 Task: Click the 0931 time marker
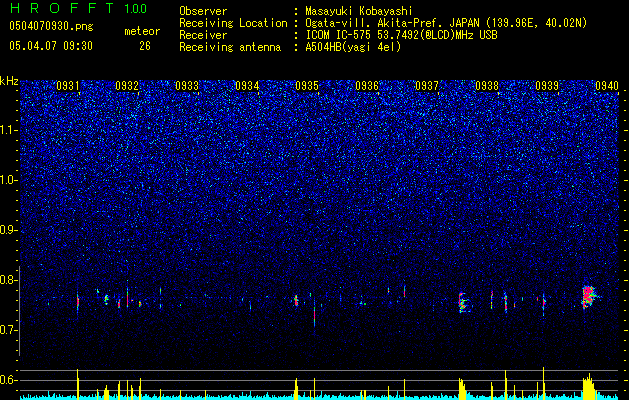[67, 85]
